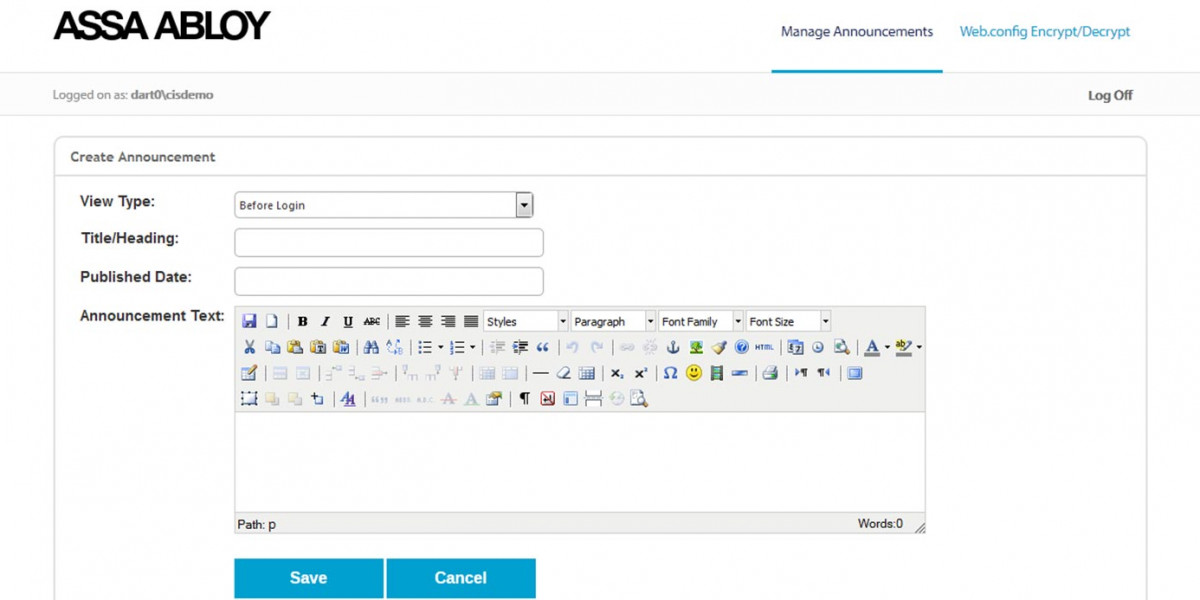
Task: Go to Manage Announcements
Action: [856, 31]
